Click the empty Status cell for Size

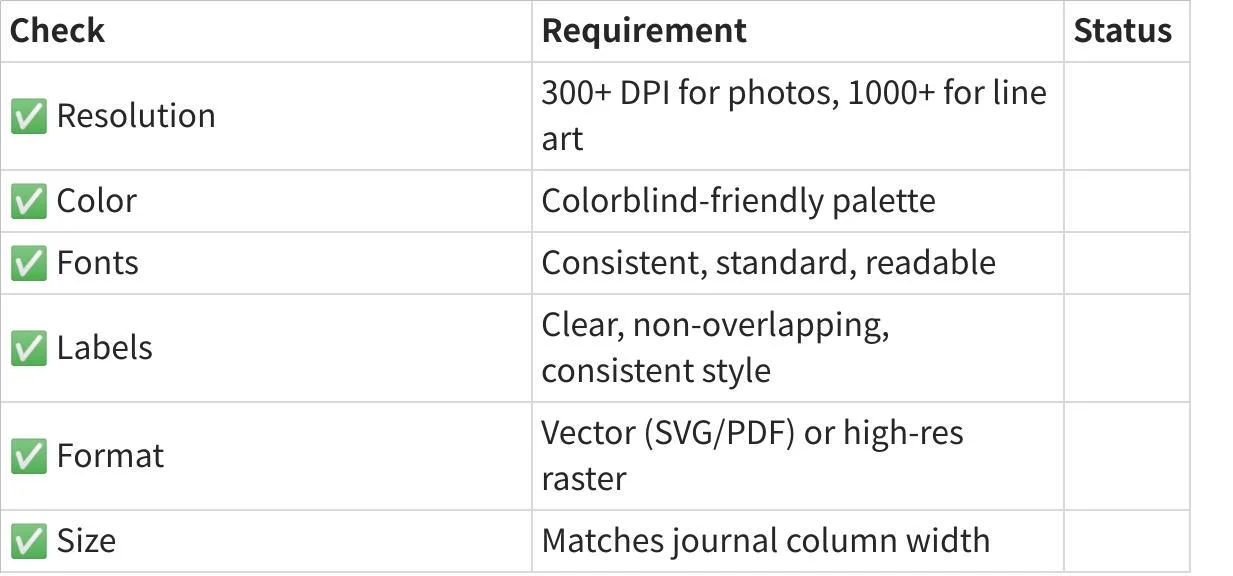click(1126, 541)
